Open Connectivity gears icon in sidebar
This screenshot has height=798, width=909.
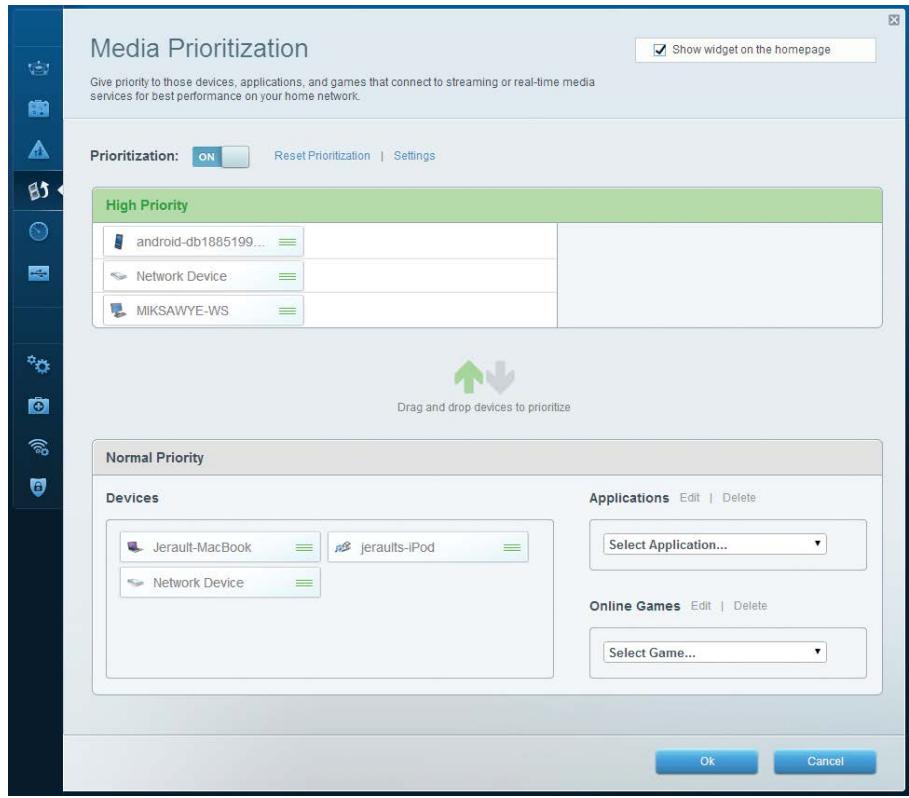pyautogui.click(x=31, y=359)
